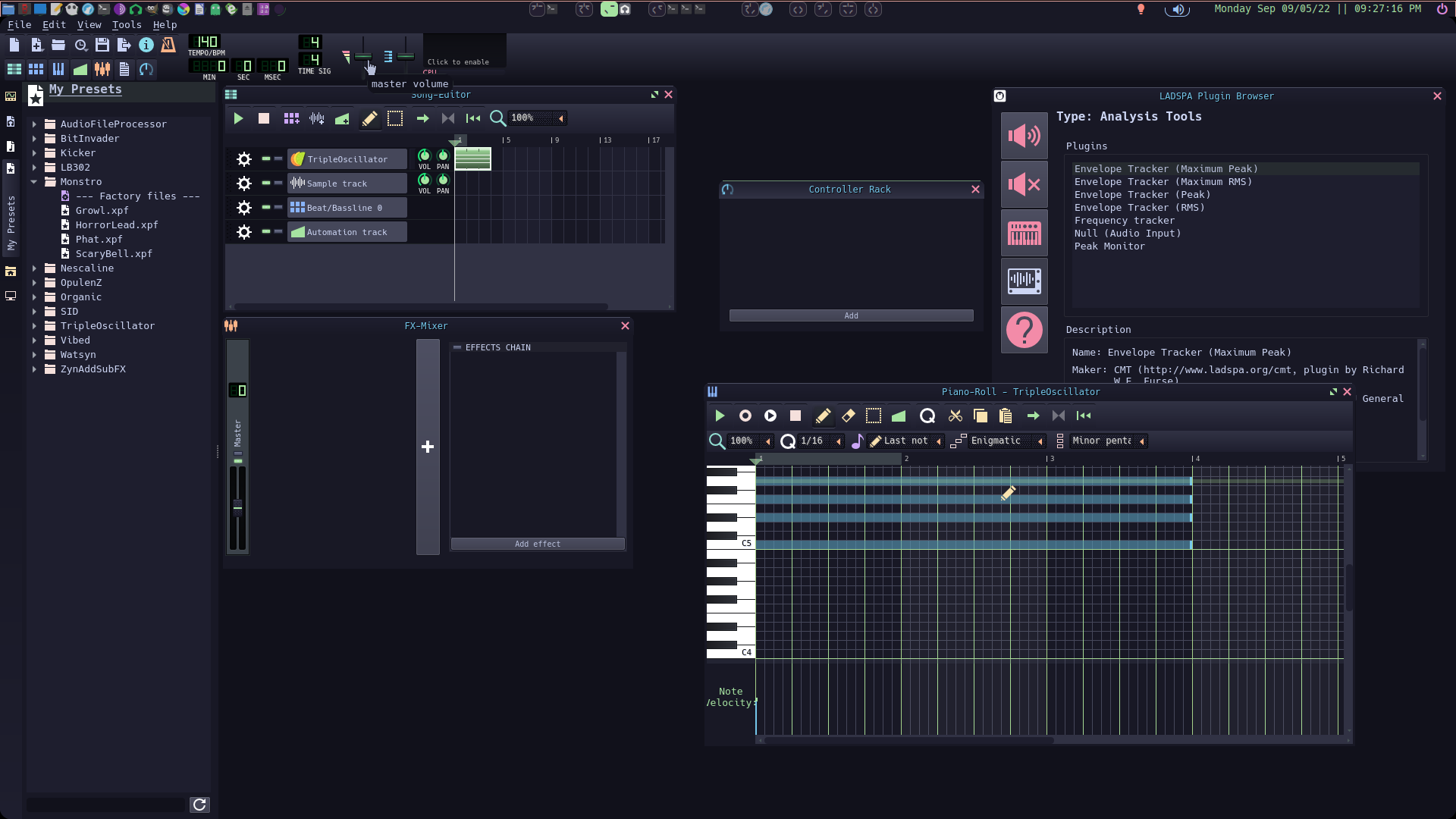This screenshot has width=1456, height=819.
Task: Toggle the metronome icon
Action: 168,45
